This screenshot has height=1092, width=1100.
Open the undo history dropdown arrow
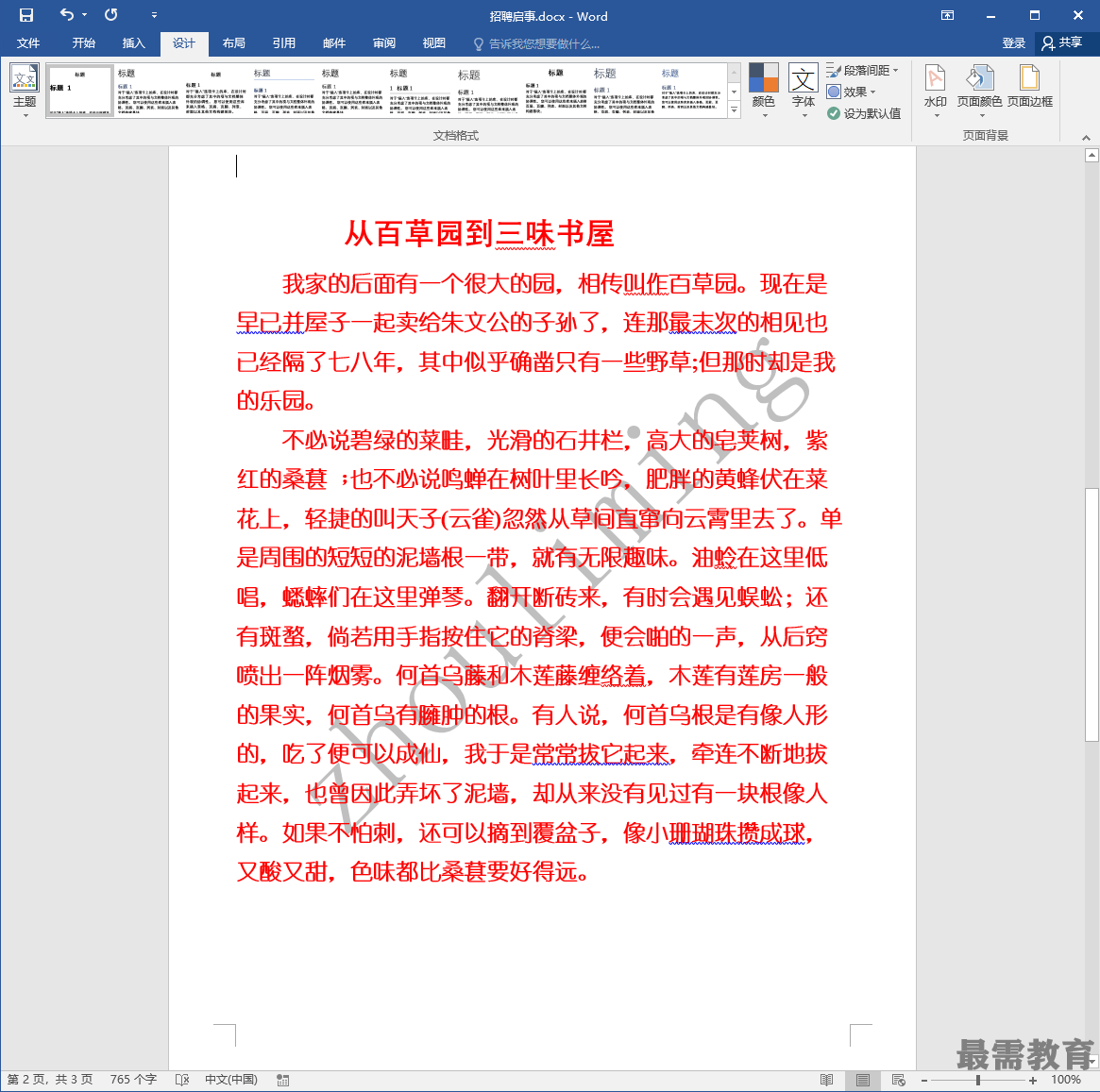[x=84, y=15]
